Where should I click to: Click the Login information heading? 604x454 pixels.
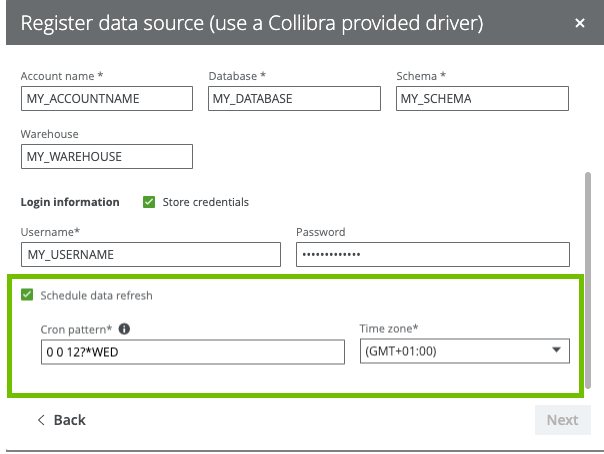click(70, 202)
